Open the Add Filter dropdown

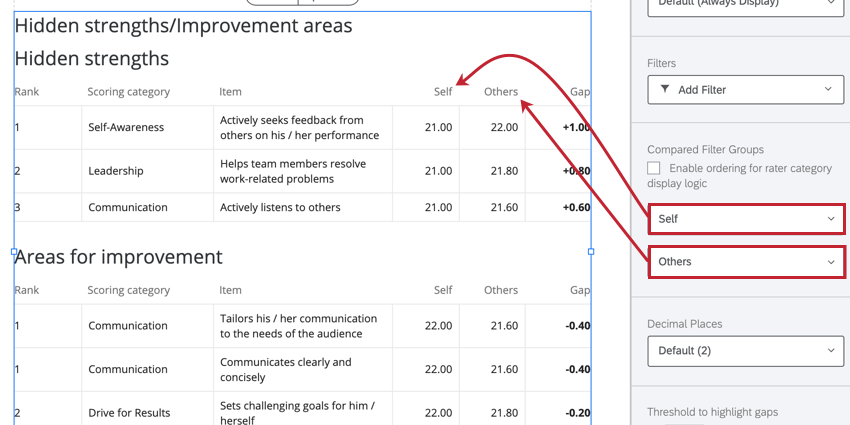coord(745,90)
